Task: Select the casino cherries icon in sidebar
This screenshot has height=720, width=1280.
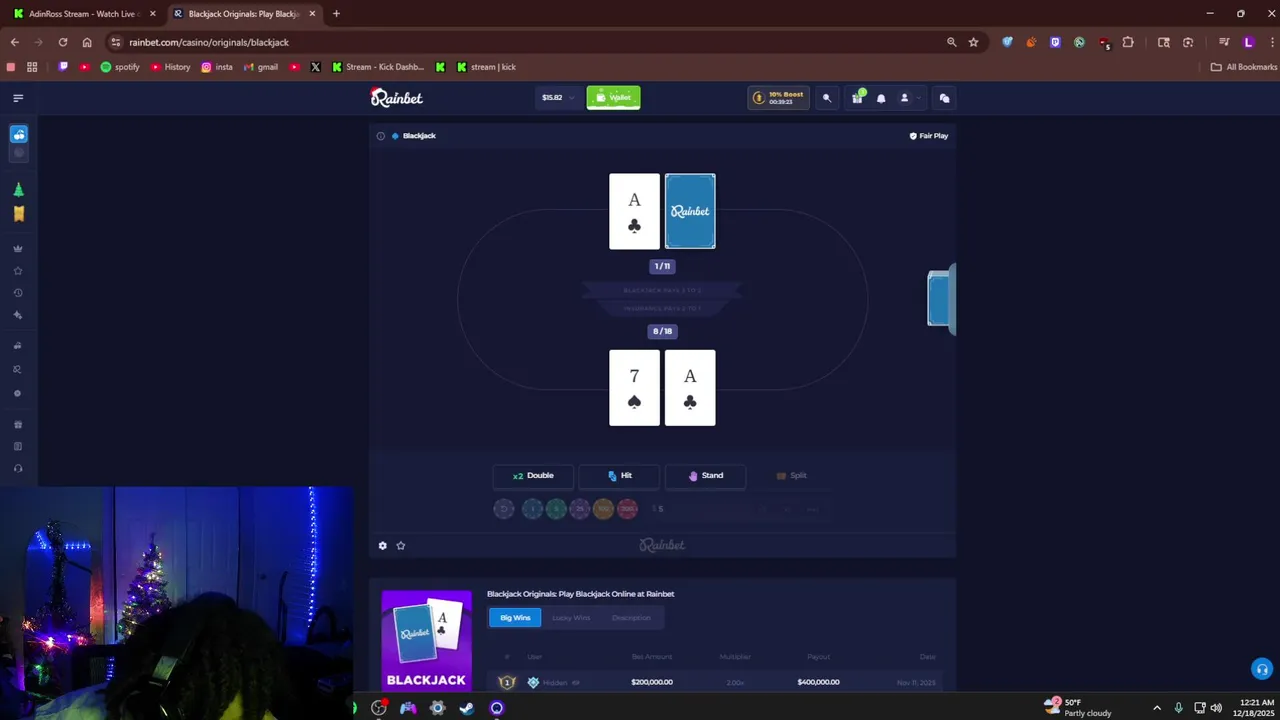Action: 19,134
